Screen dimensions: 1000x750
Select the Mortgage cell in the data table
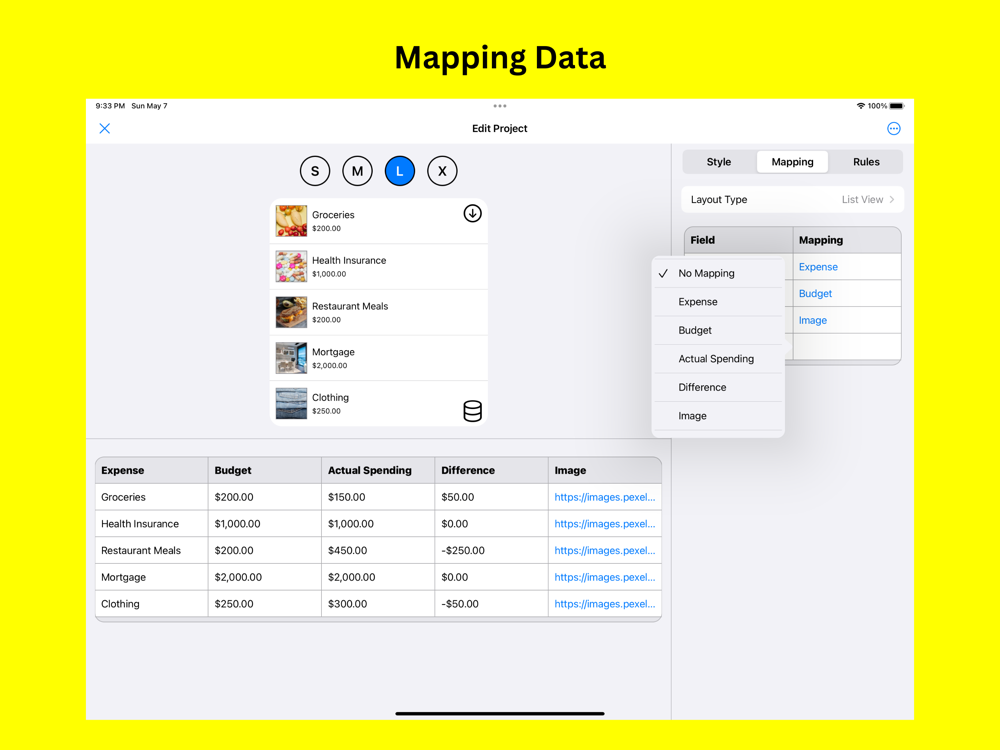coord(152,577)
